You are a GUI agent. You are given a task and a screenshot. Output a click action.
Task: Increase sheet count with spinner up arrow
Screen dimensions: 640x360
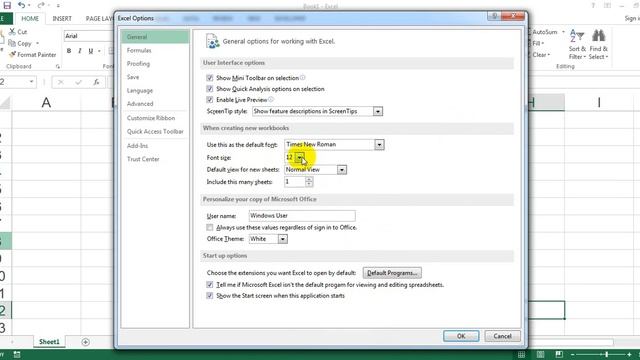pos(309,180)
